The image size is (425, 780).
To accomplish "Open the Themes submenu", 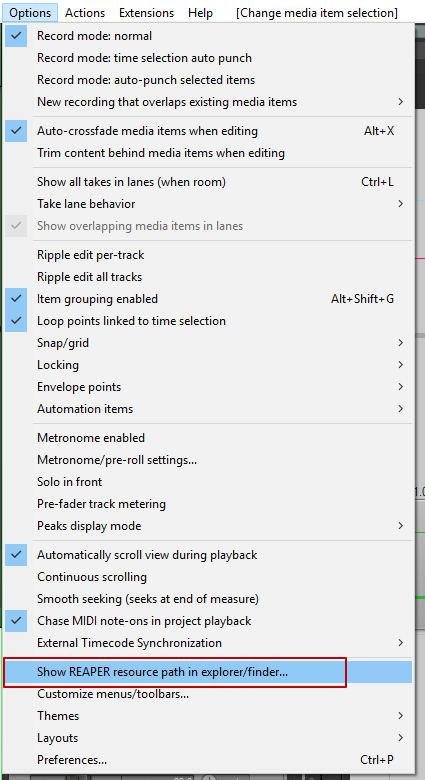I will coord(208,716).
